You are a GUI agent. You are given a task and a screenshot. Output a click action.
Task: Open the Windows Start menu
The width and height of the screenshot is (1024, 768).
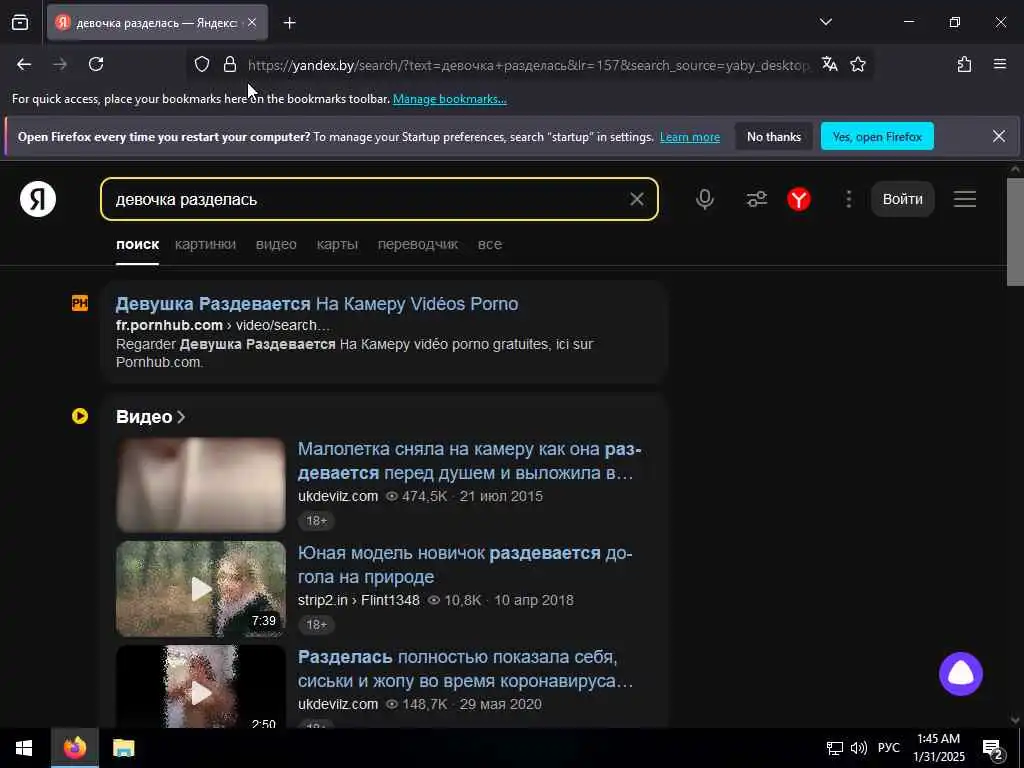point(24,748)
